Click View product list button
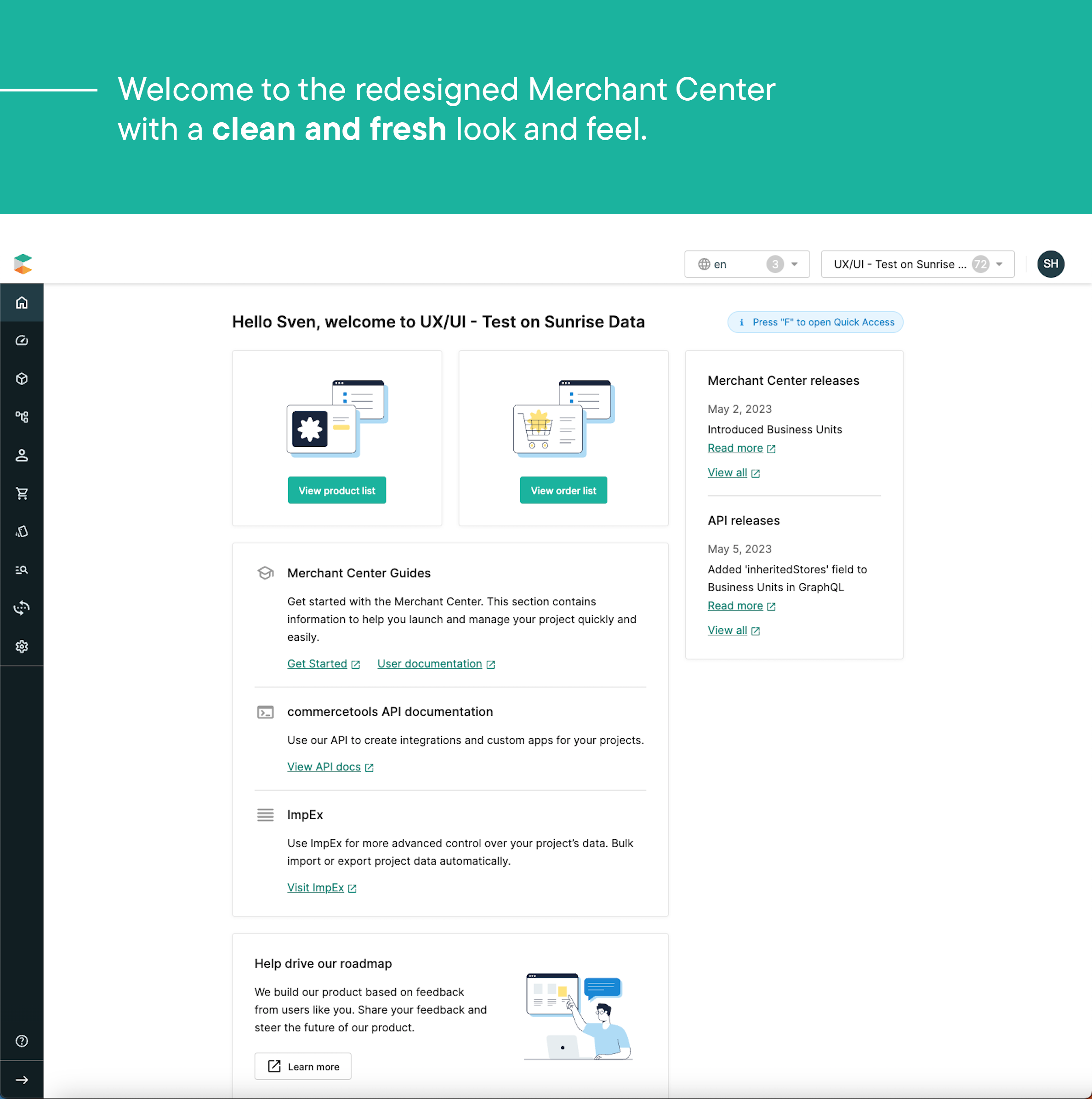This screenshot has width=1092, height=1099. (x=337, y=490)
